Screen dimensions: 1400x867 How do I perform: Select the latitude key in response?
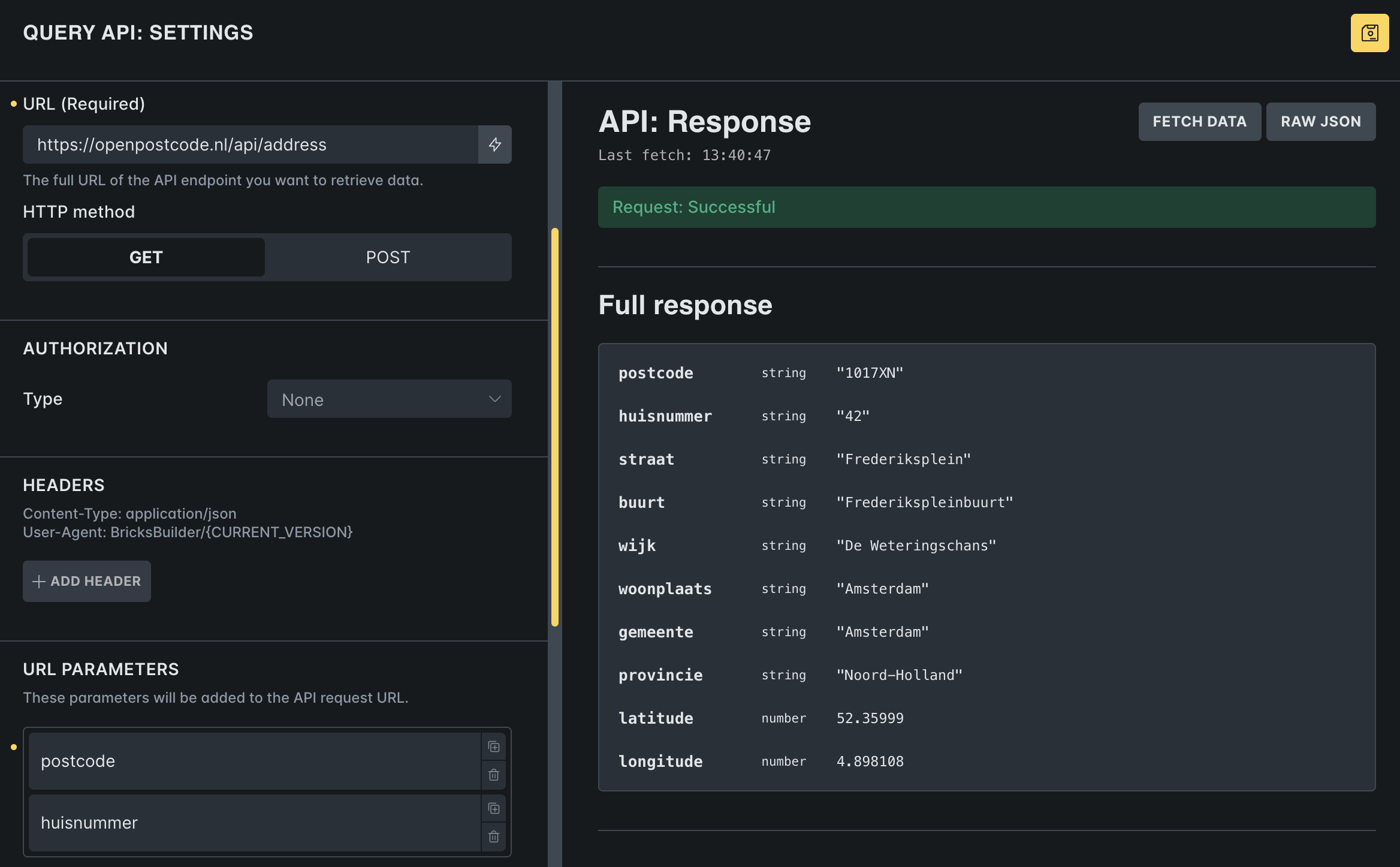[656, 718]
